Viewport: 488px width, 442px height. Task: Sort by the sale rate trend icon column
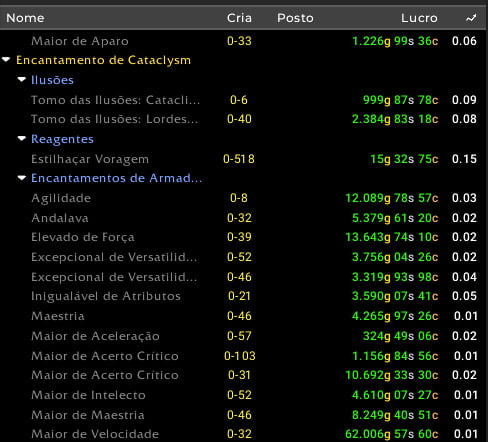click(x=471, y=18)
